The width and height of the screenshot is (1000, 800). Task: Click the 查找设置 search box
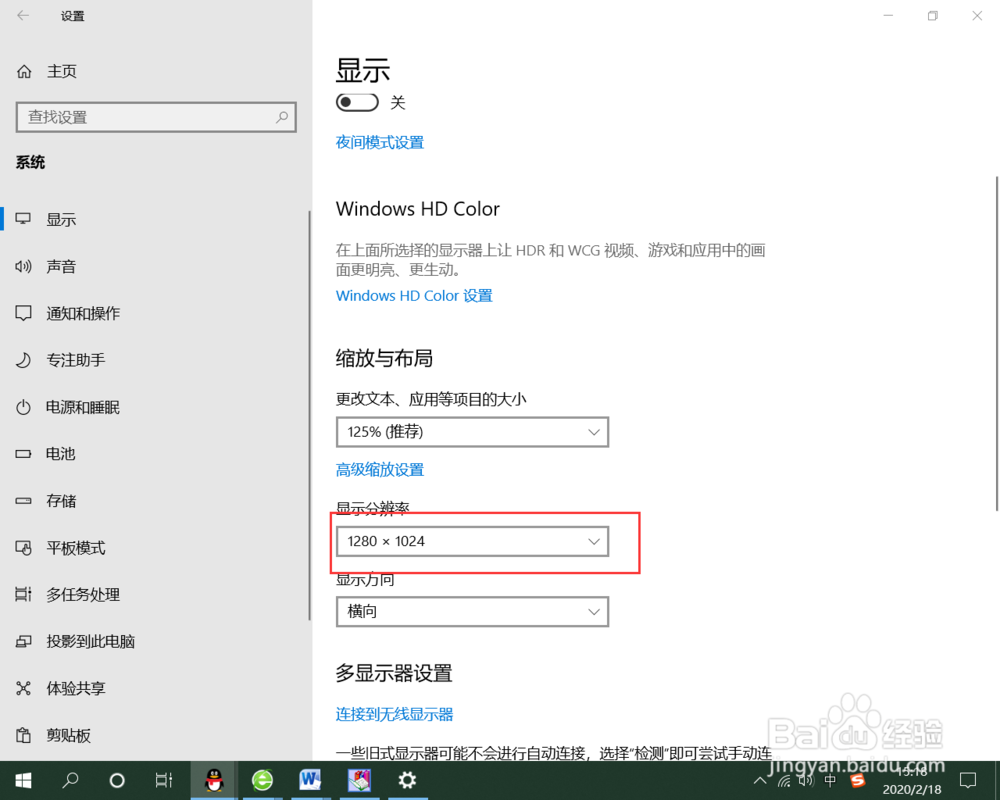point(156,117)
